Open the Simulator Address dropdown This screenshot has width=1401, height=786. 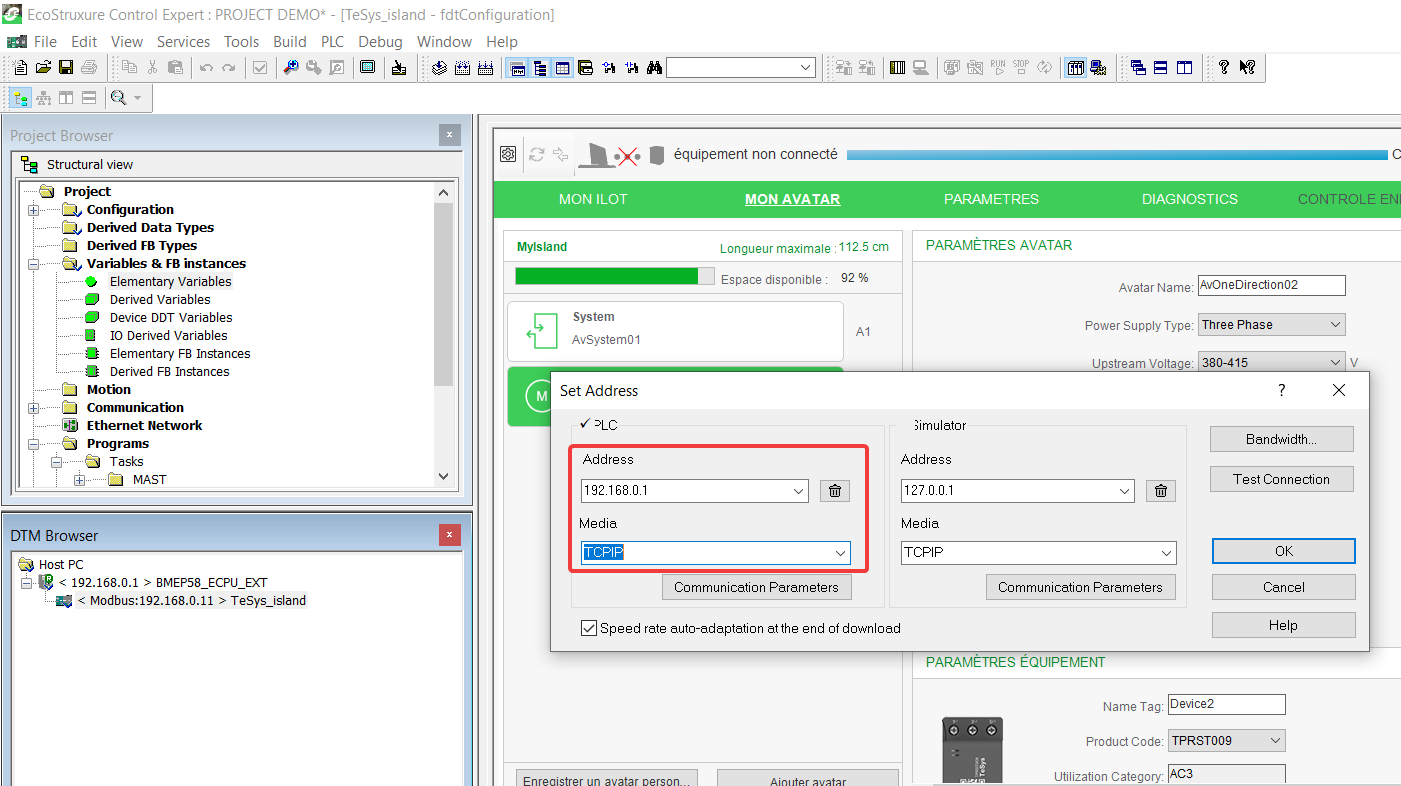click(1124, 491)
